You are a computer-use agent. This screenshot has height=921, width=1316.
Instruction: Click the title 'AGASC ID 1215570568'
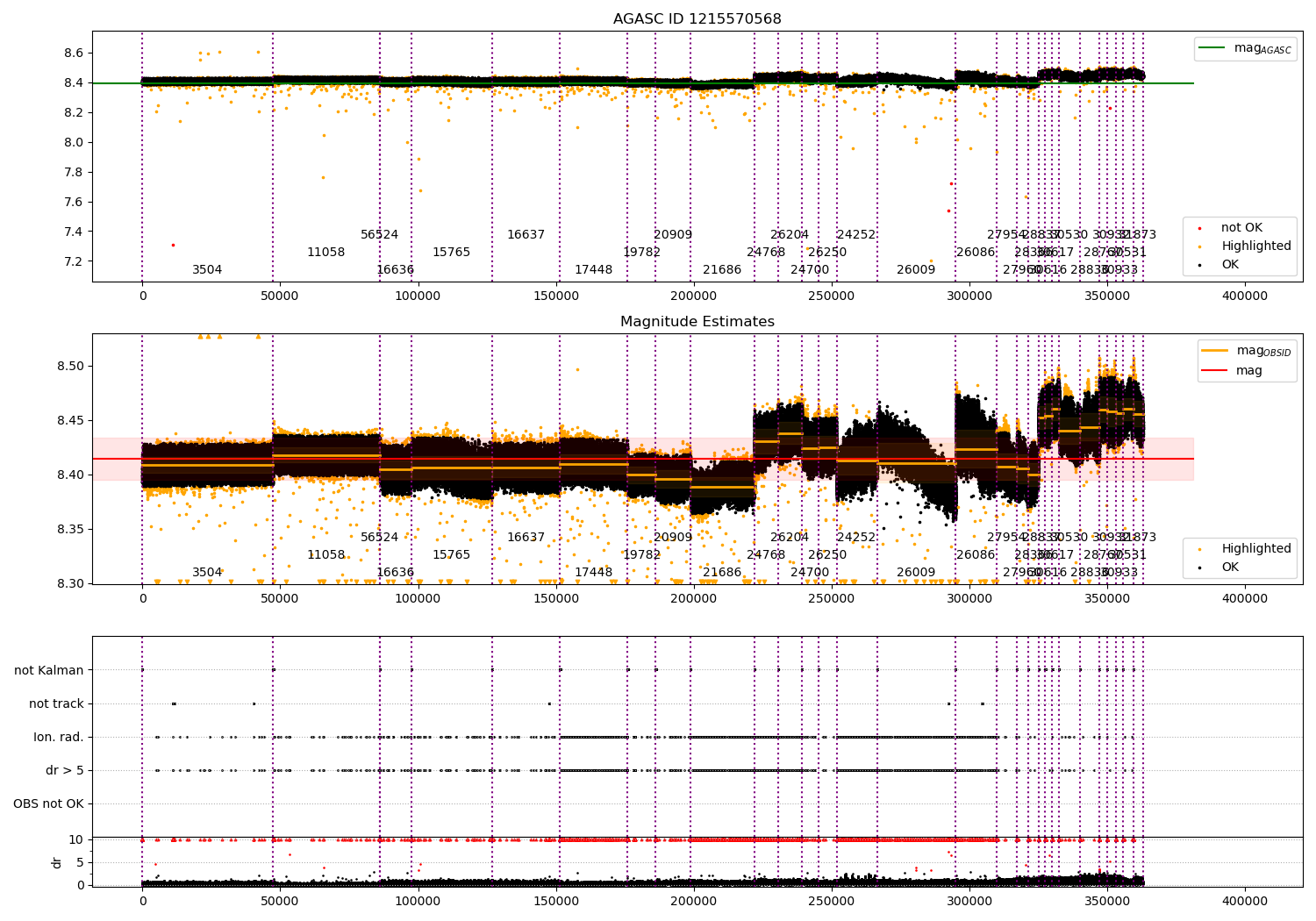[x=697, y=19]
